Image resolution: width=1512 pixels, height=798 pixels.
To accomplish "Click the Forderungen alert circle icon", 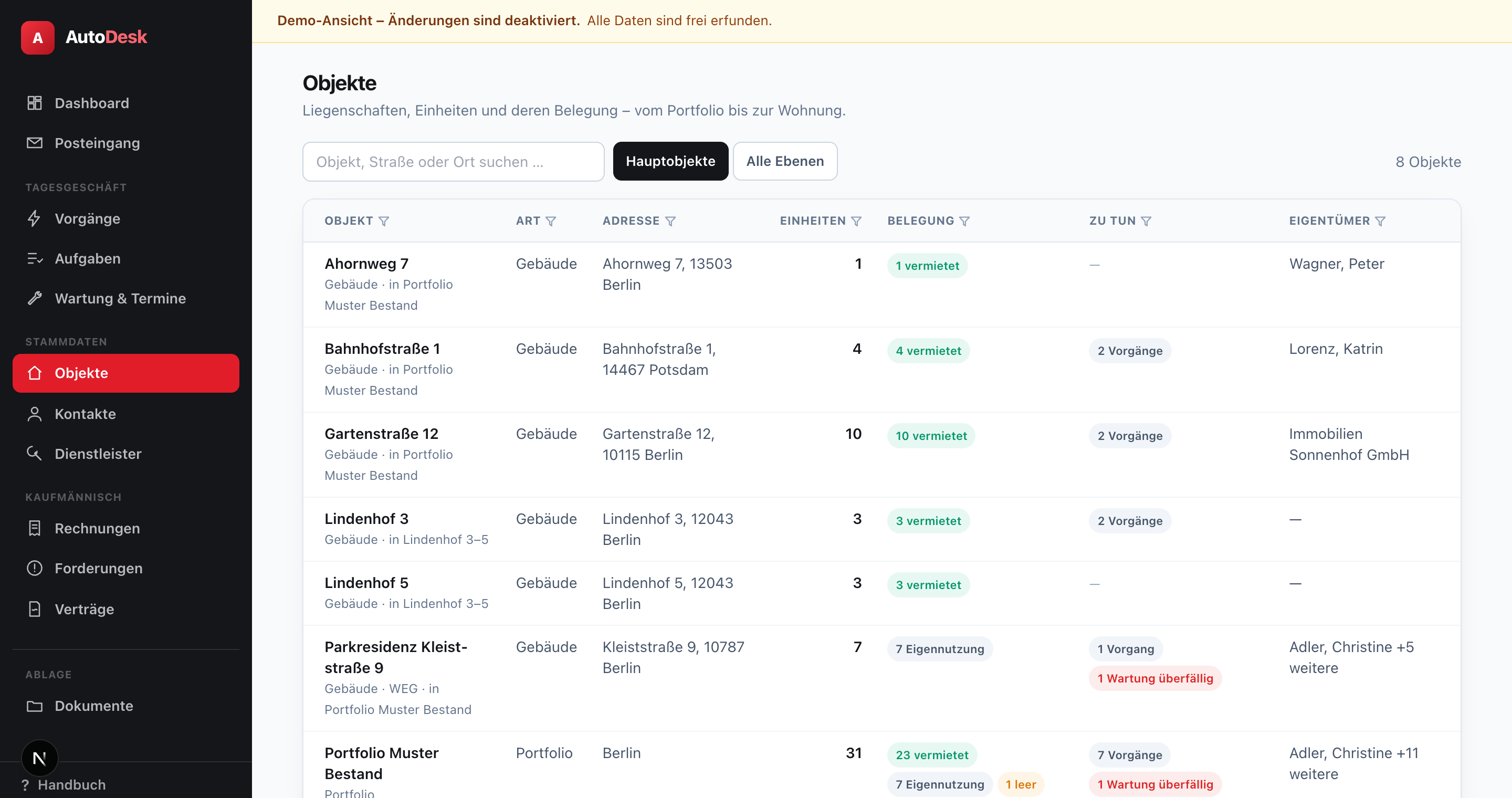I will (x=35, y=568).
